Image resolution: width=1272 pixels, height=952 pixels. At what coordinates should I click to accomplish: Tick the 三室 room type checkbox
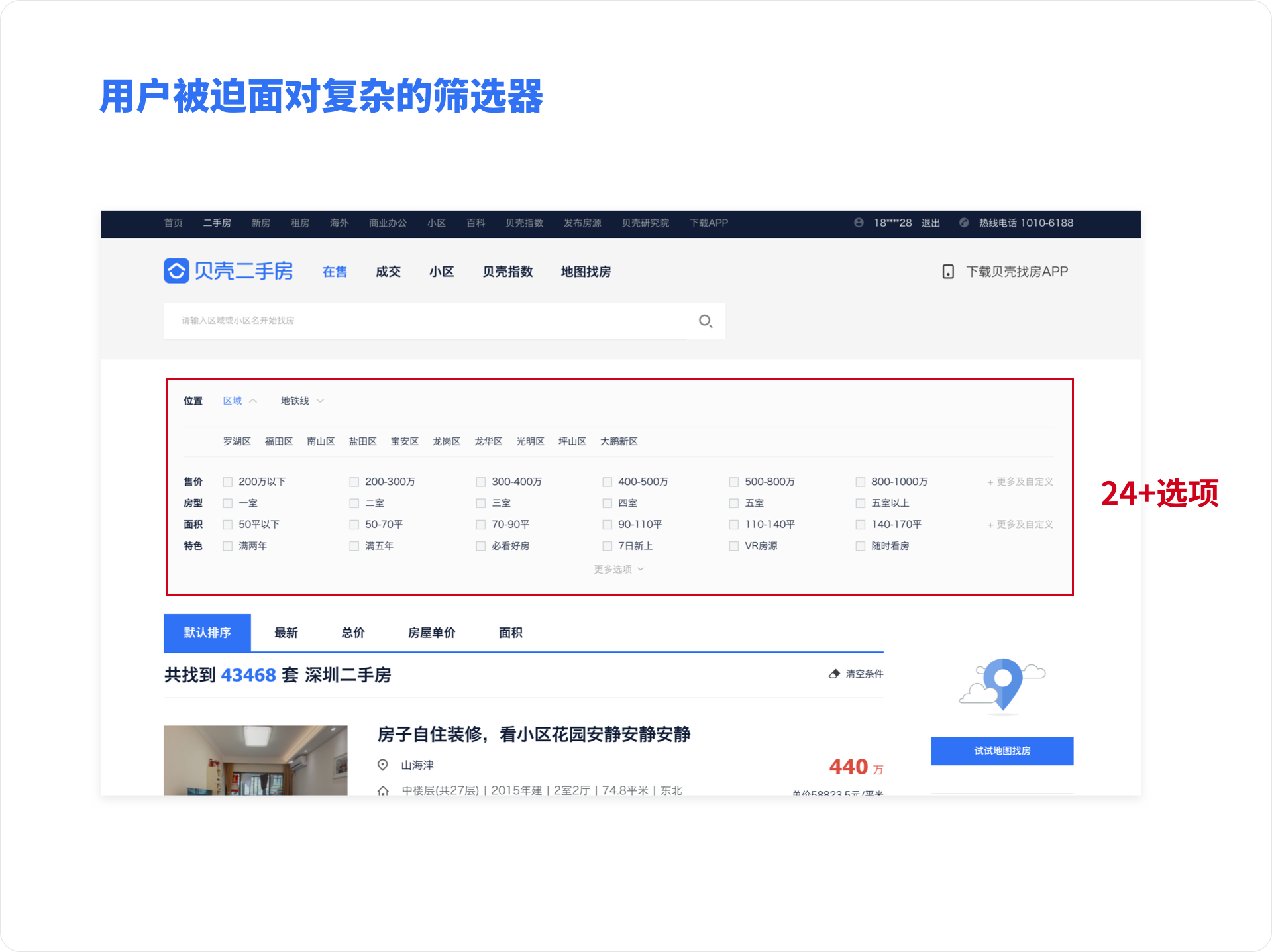pos(481,503)
